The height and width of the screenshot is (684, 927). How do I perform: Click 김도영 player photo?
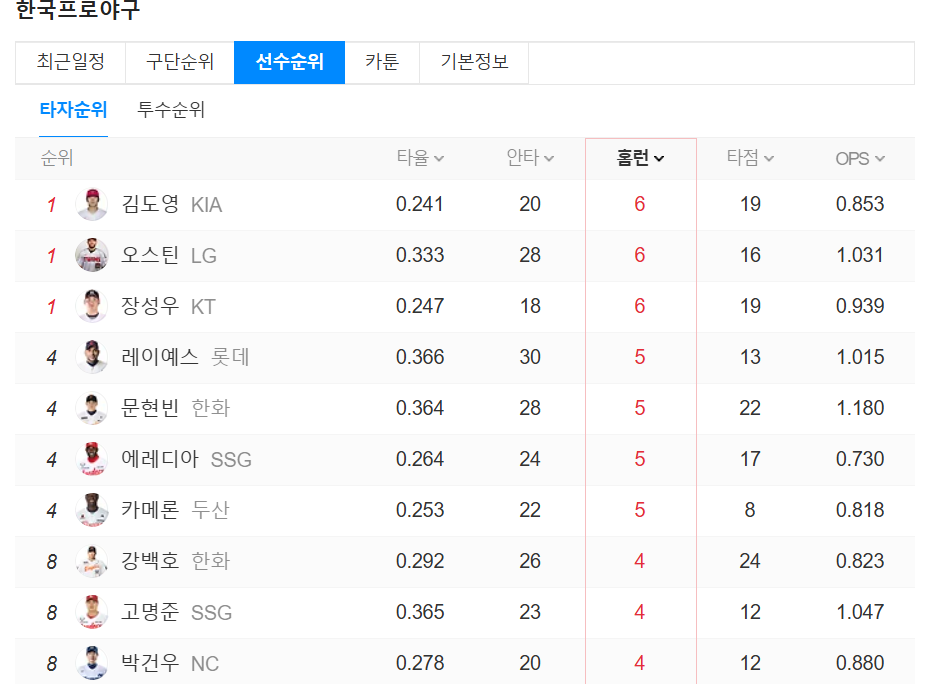click(x=92, y=205)
